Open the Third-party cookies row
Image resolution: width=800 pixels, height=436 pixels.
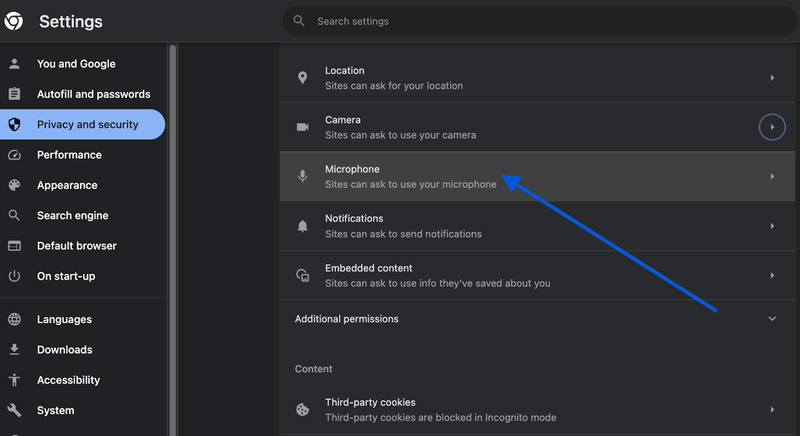(537, 409)
